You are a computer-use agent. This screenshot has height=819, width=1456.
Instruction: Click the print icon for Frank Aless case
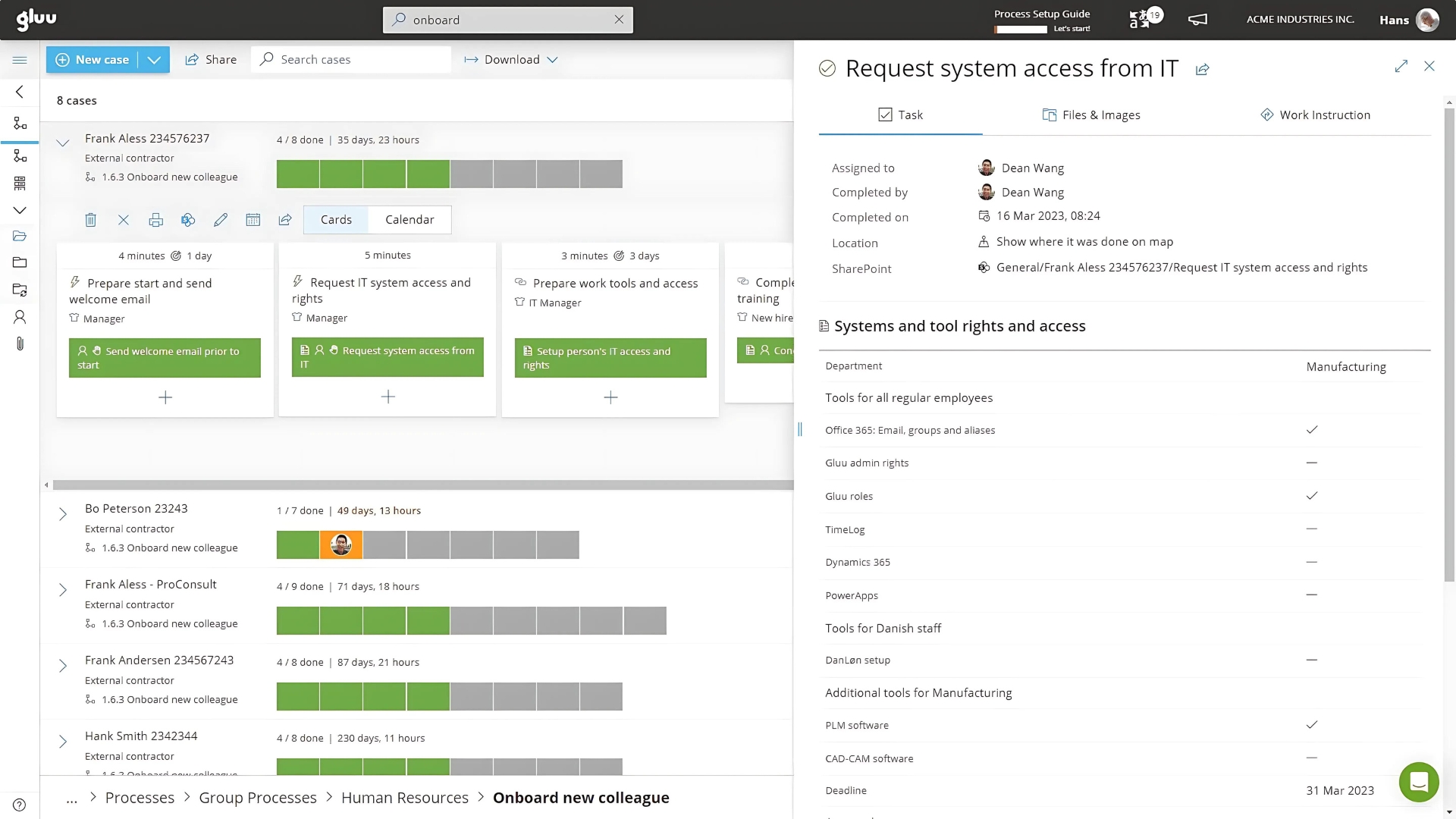click(x=156, y=220)
